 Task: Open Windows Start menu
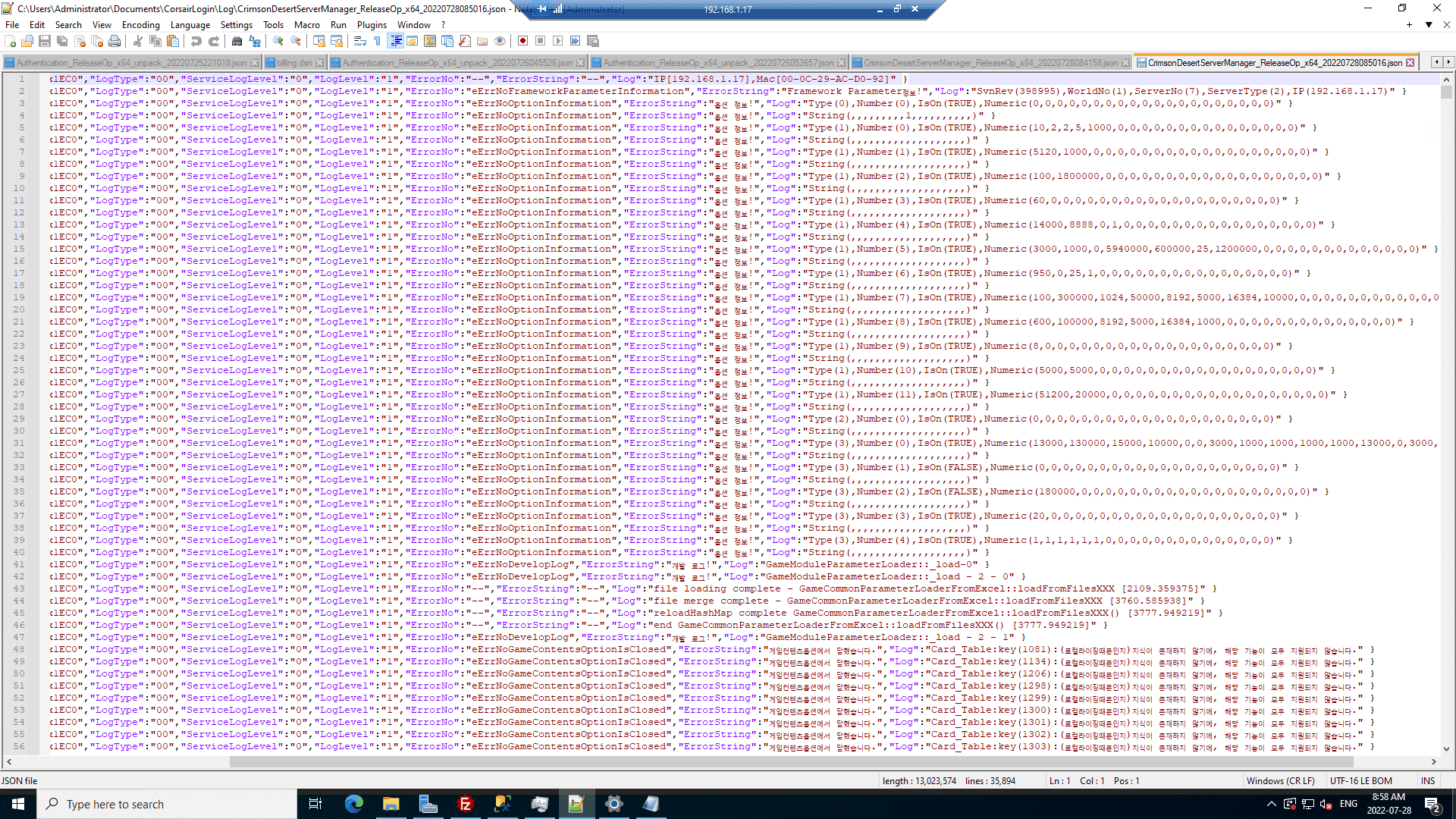(x=18, y=804)
